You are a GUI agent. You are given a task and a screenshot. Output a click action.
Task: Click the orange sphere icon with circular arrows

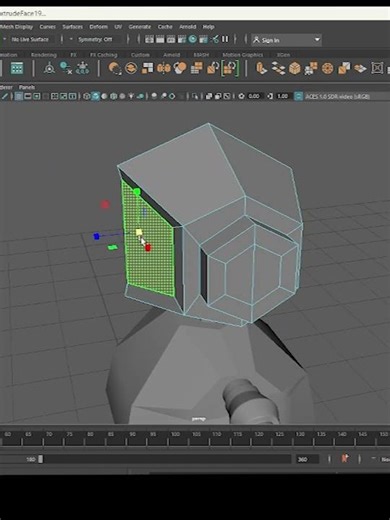[115, 68]
